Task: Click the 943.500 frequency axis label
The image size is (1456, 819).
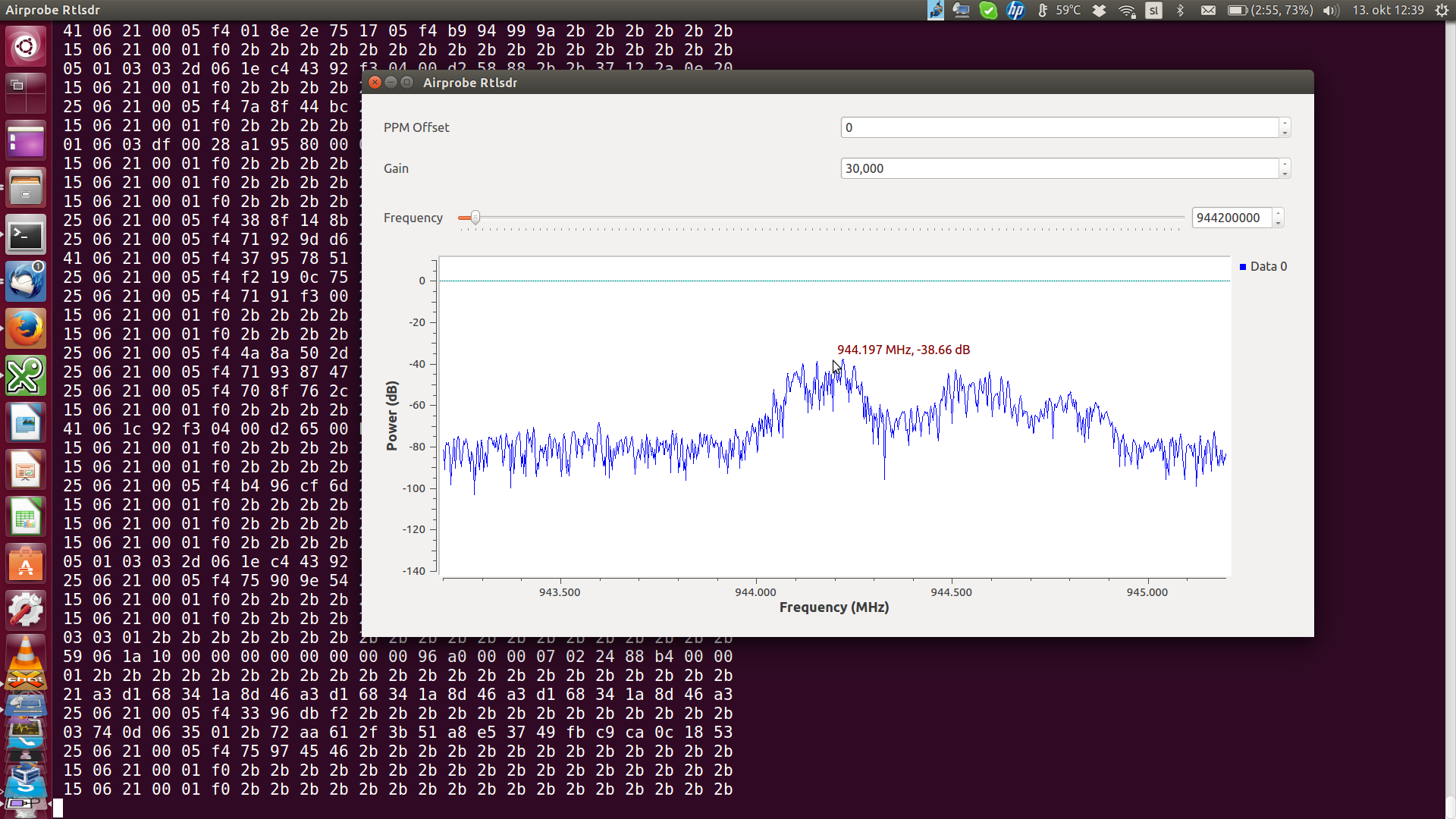Action: [x=560, y=592]
